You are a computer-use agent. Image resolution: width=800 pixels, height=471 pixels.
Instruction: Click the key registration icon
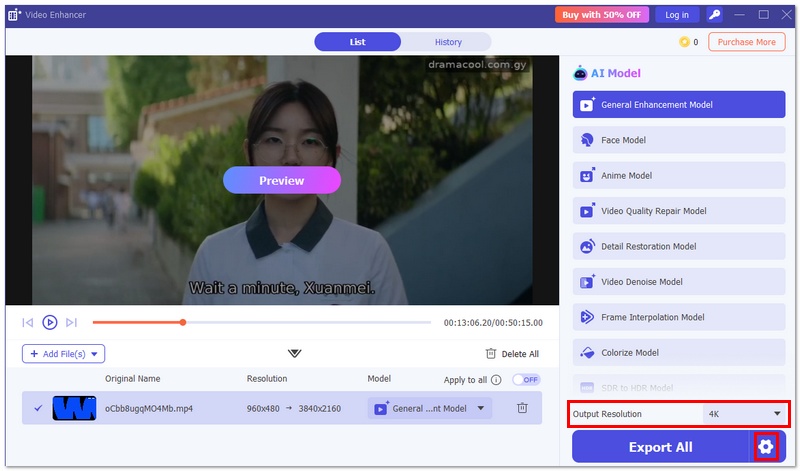click(714, 15)
